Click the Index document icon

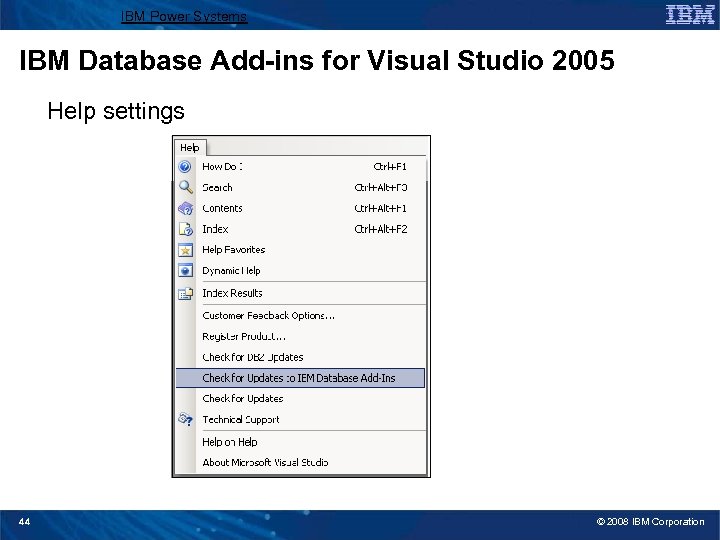click(186, 229)
